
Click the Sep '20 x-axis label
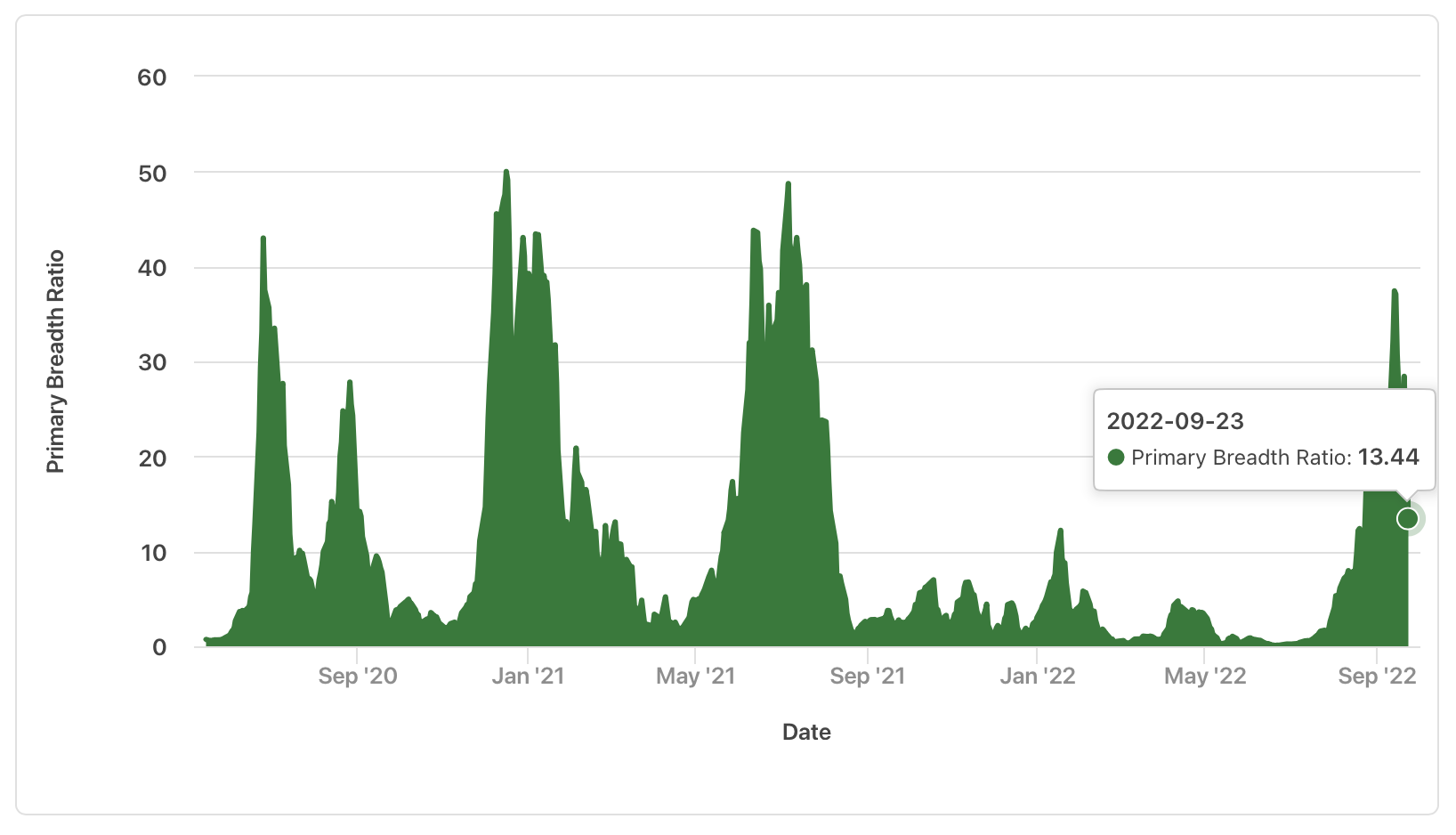coord(358,676)
